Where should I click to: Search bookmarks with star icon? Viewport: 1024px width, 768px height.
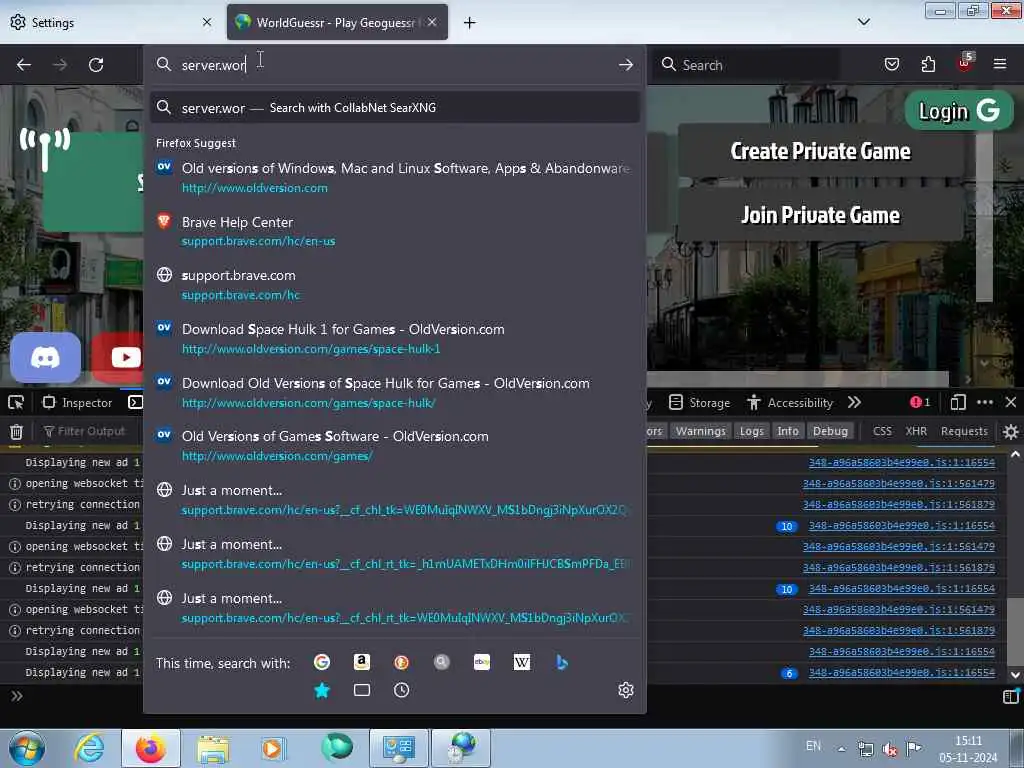click(322, 690)
